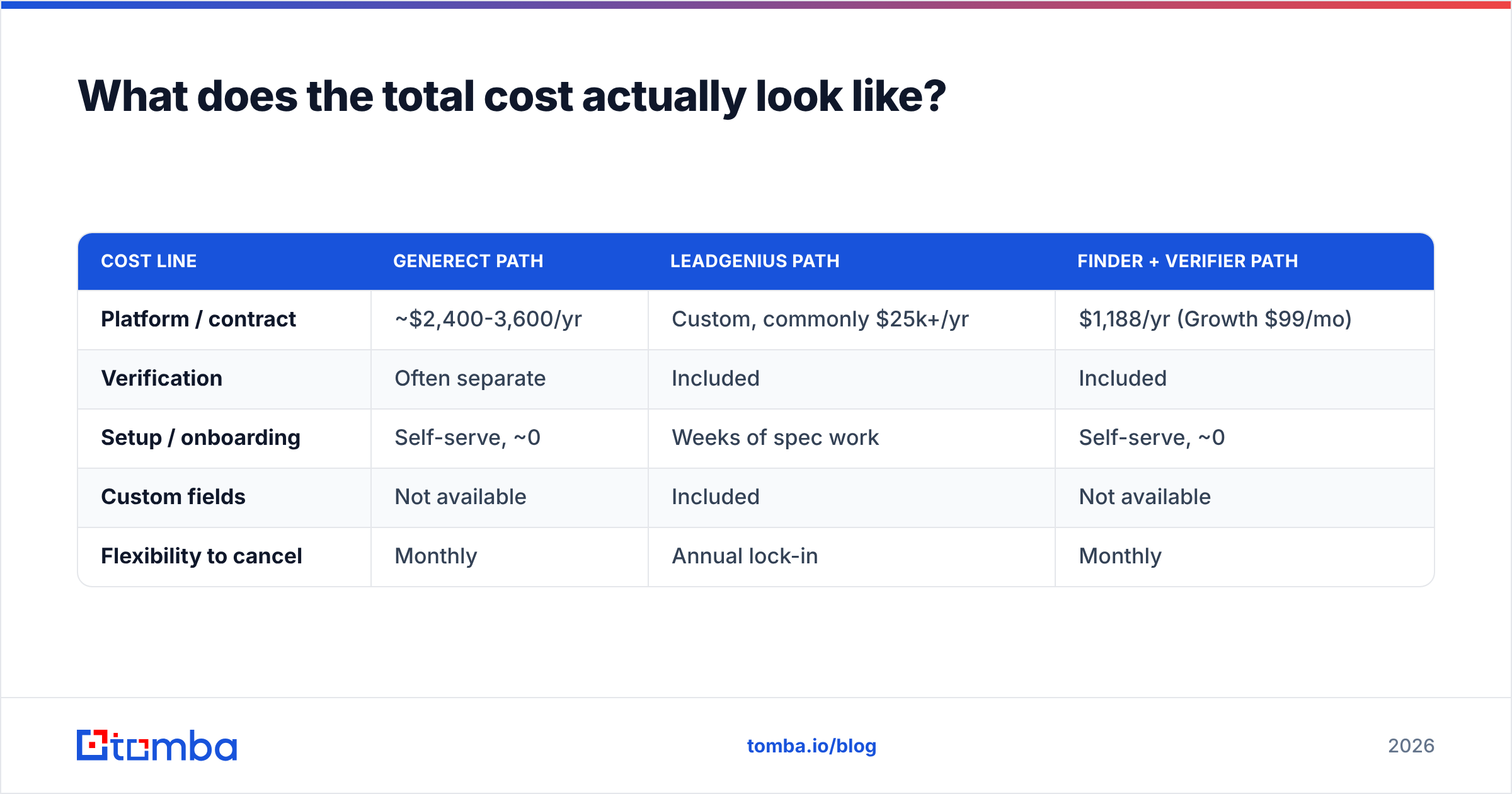Select the "GENERECT PATH" column header
This screenshot has height=794, width=1512.
(x=468, y=262)
